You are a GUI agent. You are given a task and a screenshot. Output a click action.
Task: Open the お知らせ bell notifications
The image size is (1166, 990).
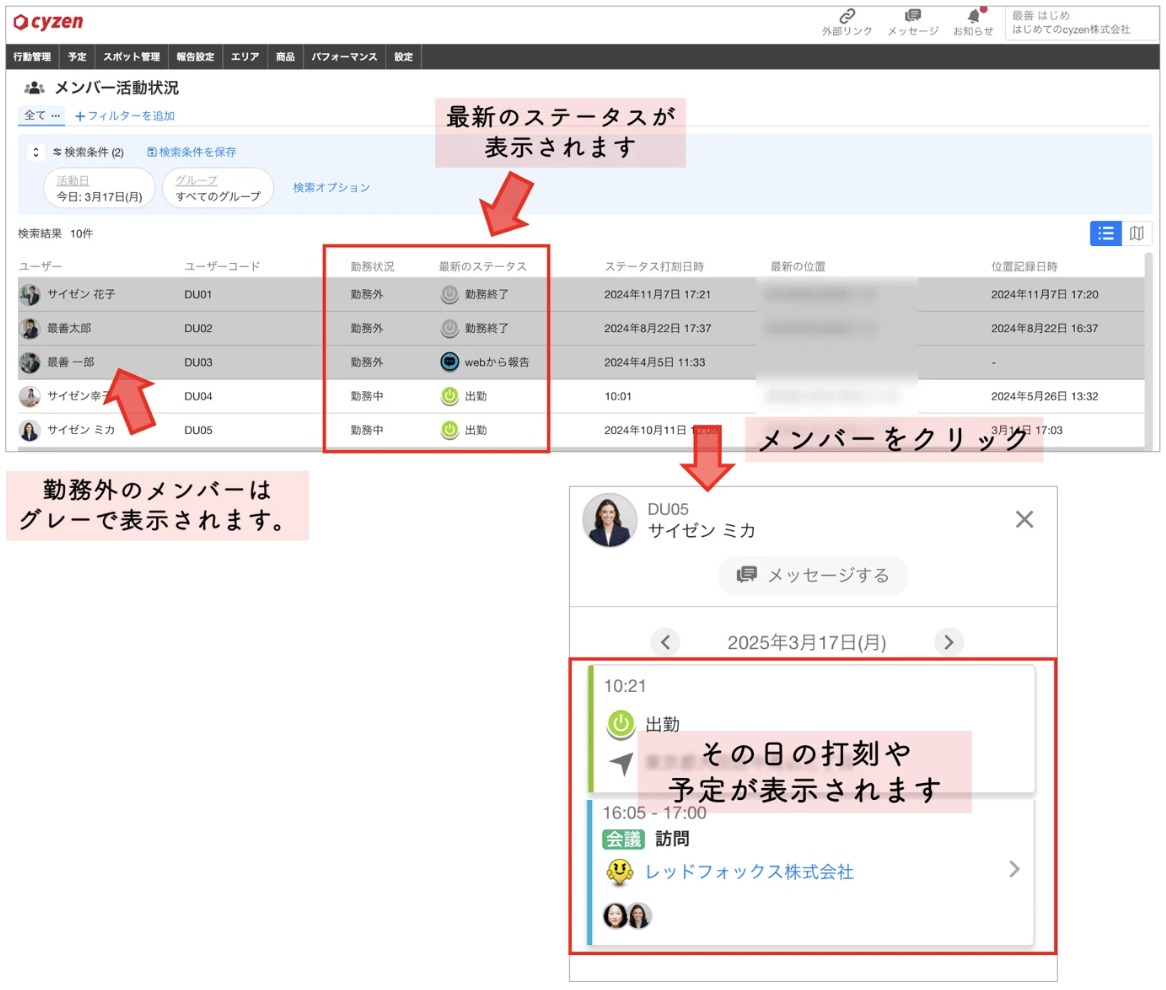pos(973,23)
